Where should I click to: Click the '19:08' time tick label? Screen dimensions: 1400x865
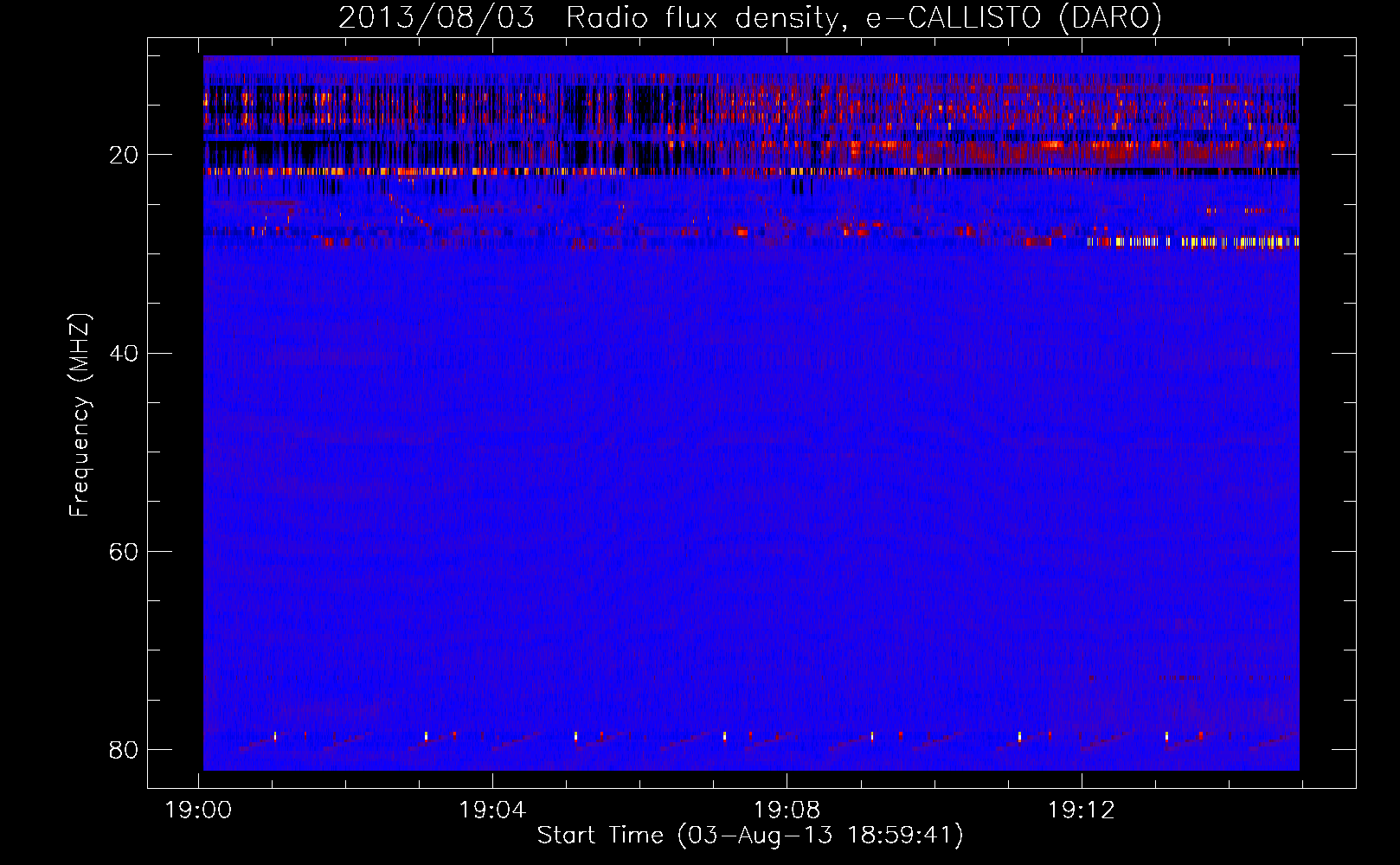pos(787,811)
